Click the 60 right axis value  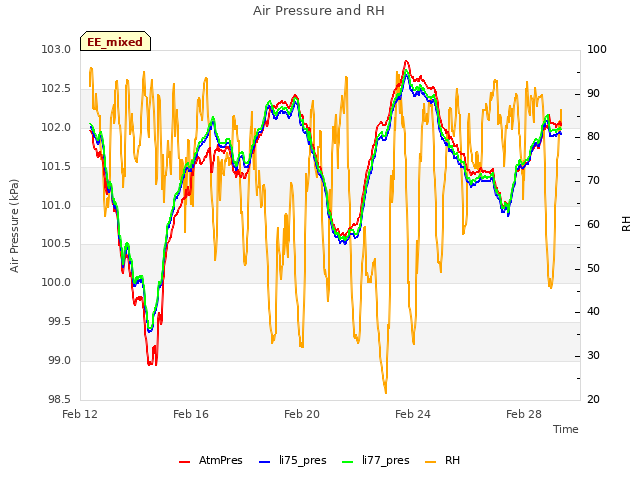593,224
